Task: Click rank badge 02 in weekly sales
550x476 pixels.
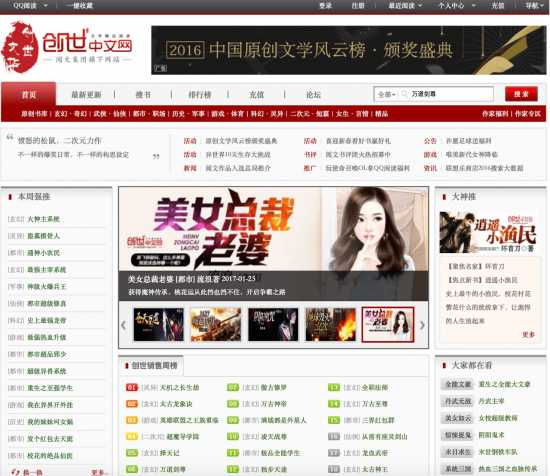Action: coord(132,404)
